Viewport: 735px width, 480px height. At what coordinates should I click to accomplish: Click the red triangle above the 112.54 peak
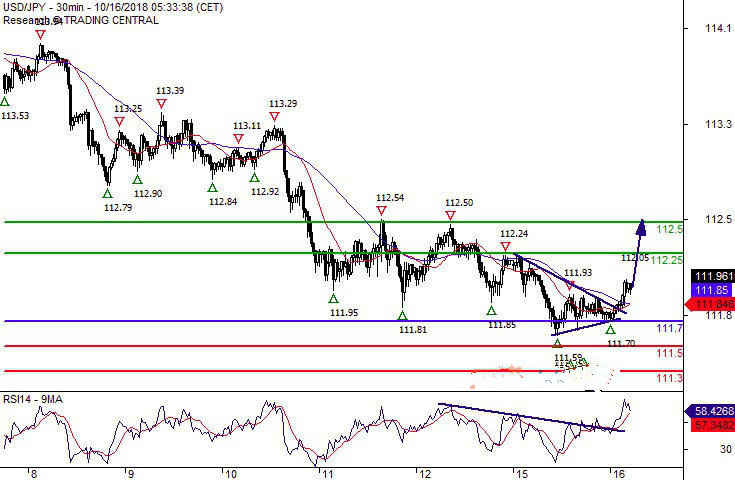pyautogui.click(x=381, y=211)
